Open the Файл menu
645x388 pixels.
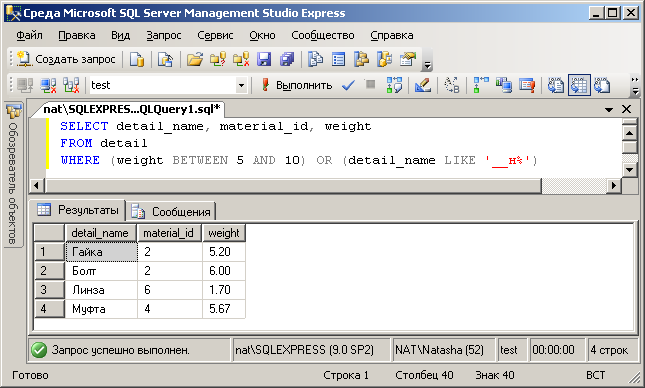tap(29, 35)
